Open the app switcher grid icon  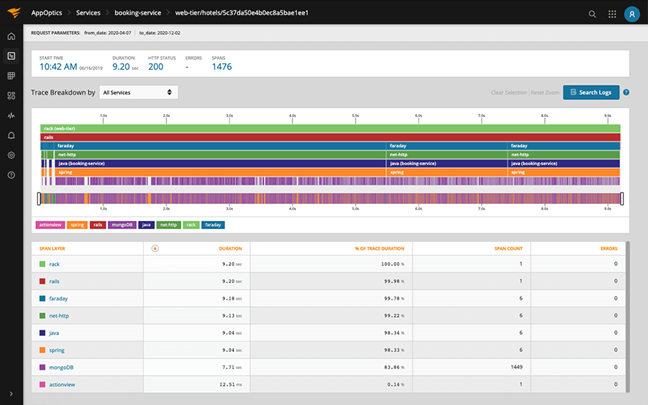[612, 14]
